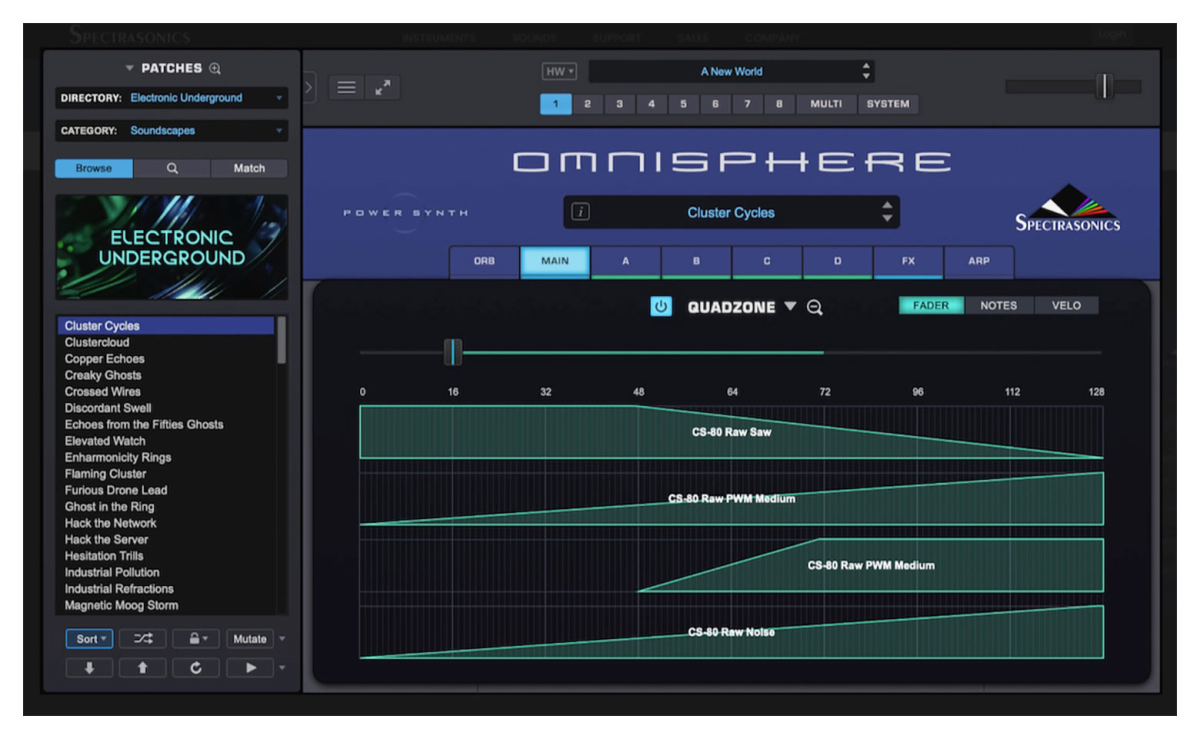Image resolution: width=1200 pixels, height=739 pixels.
Task: Expand the Quadzone dropdown triangle
Action: [x=790, y=307]
